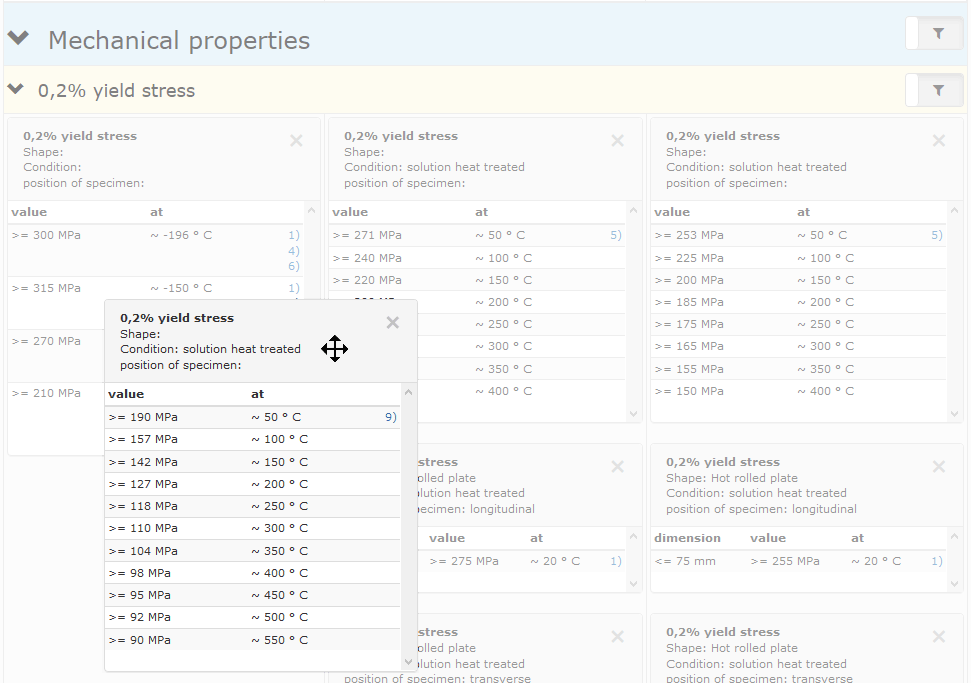This screenshot has width=971, height=683.
Task: Click the '~ -196 ° C' temperature cell
Action: pyautogui.click(x=181, y=235)
